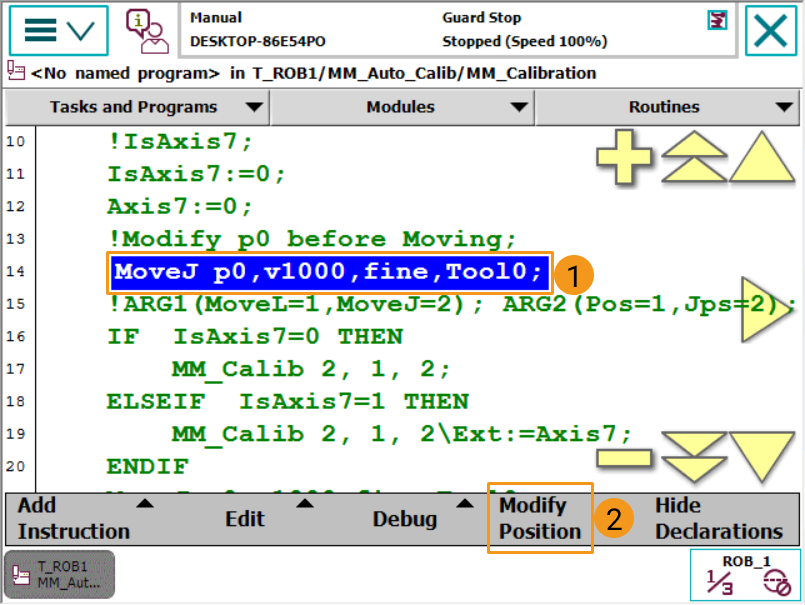This screenshot has width=805, height=605.
Task: Open the ABB main menu button
Action: tap(59, 30)
